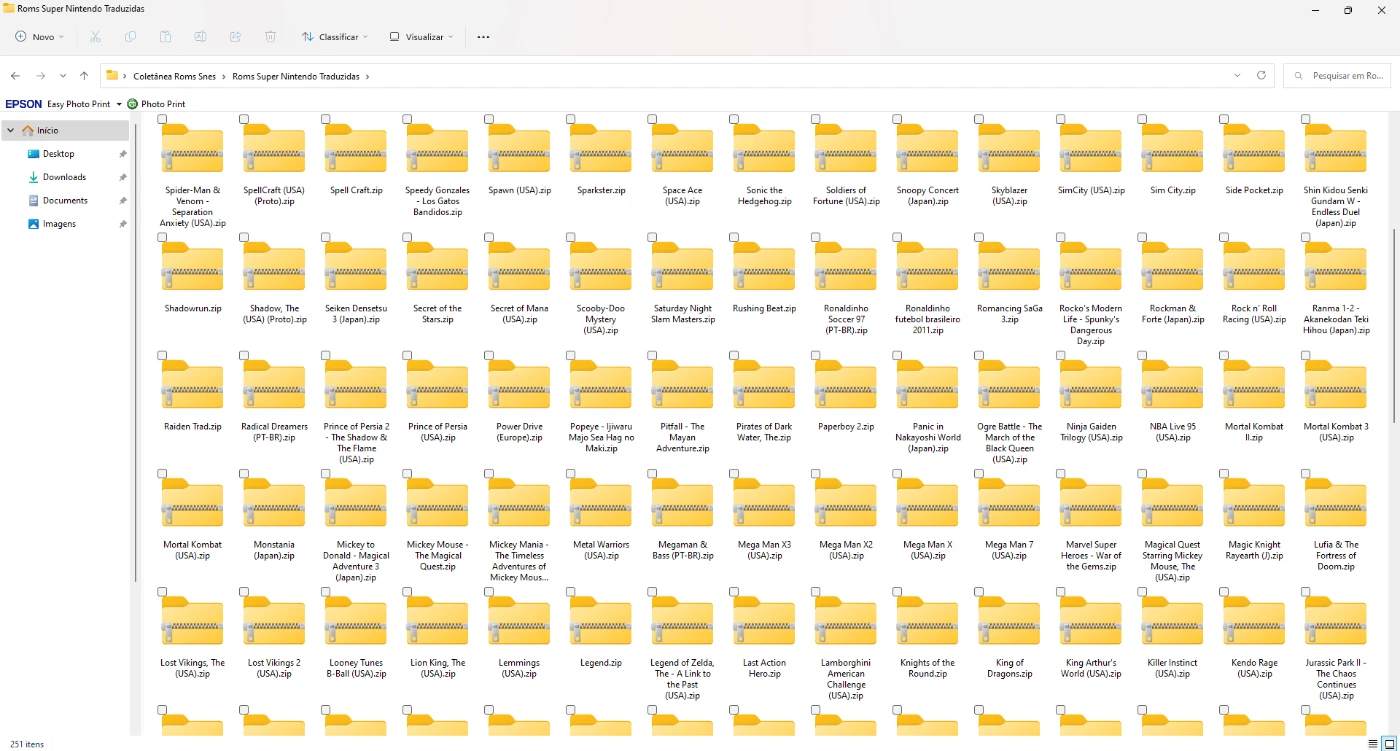Open the Novo dropdown menu
Screen dimensions: 1400x751
coord(39,37)
